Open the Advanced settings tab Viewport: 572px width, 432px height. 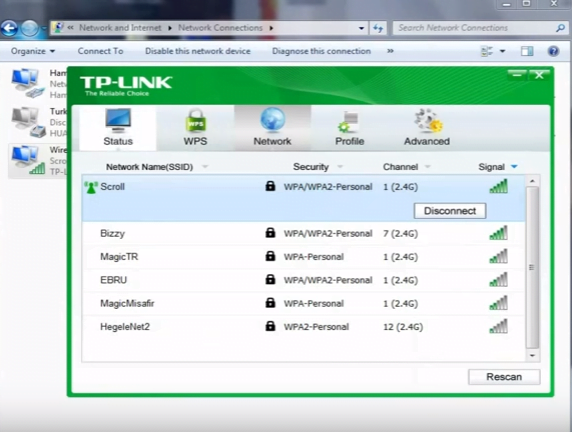(x=427, y=128)
